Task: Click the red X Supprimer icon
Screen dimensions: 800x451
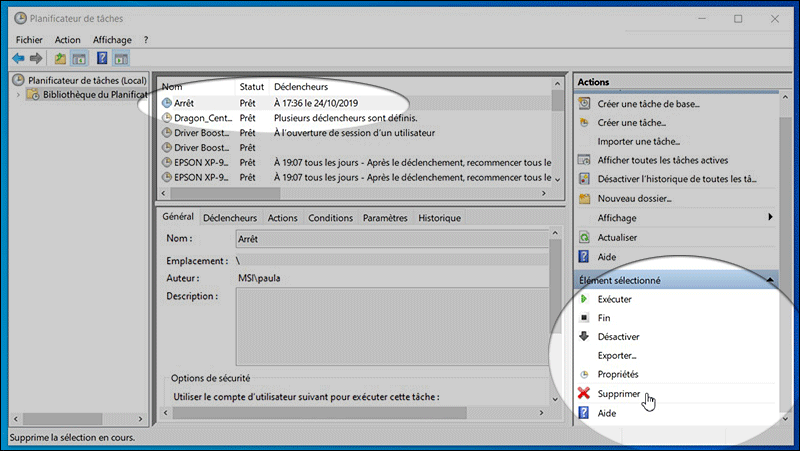Action: point(584,394)
